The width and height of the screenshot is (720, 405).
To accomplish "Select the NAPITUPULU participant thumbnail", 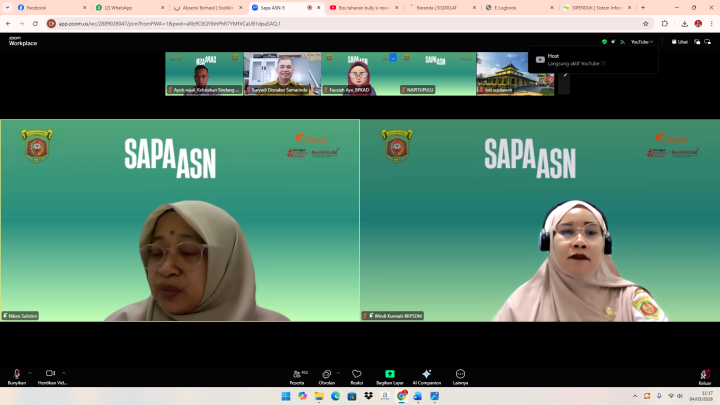I will click(437, 74).
